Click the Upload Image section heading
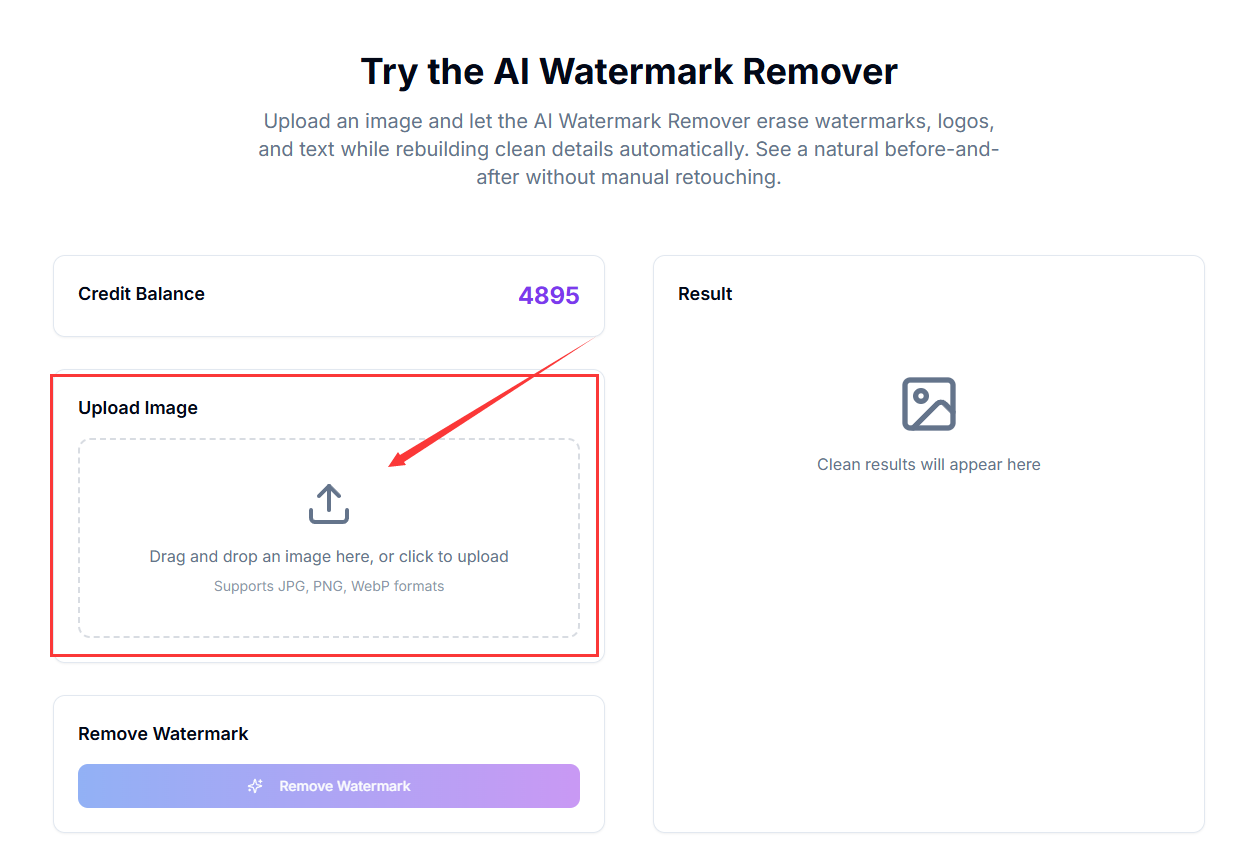The image size is (1249, 856). click(x=138, y=407)
